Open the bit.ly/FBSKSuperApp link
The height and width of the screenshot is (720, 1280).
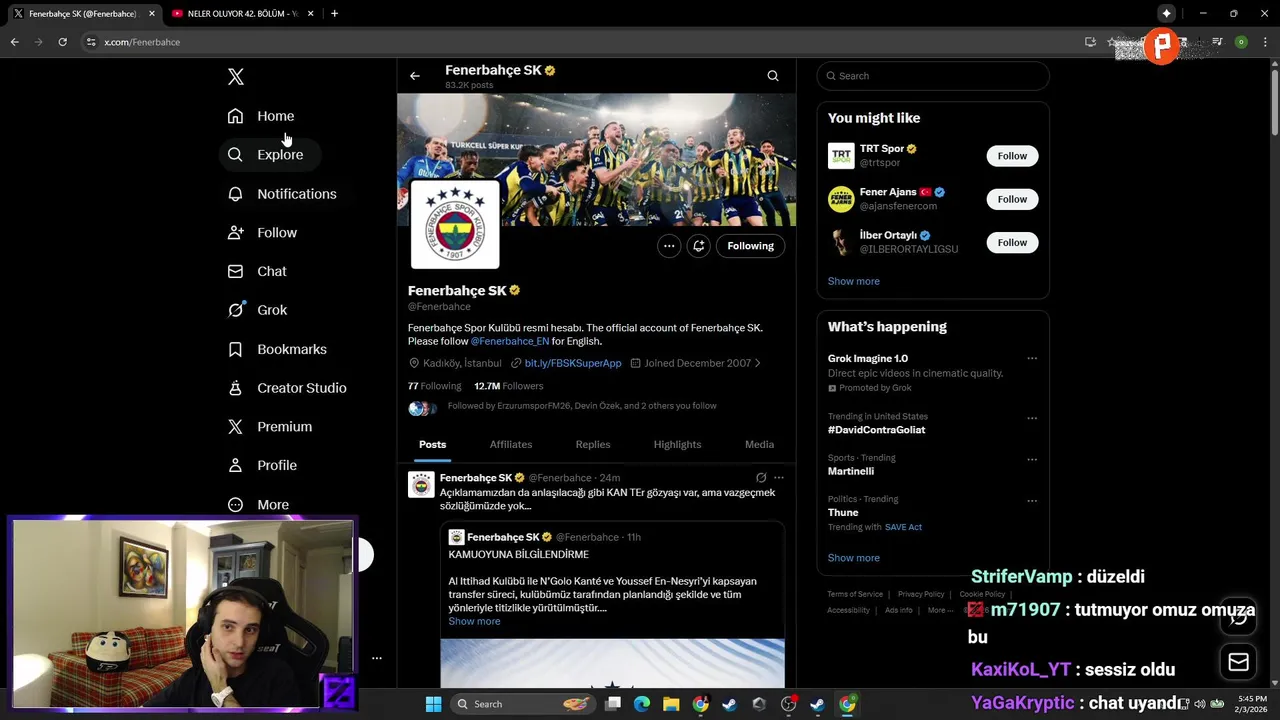[573, 363]
